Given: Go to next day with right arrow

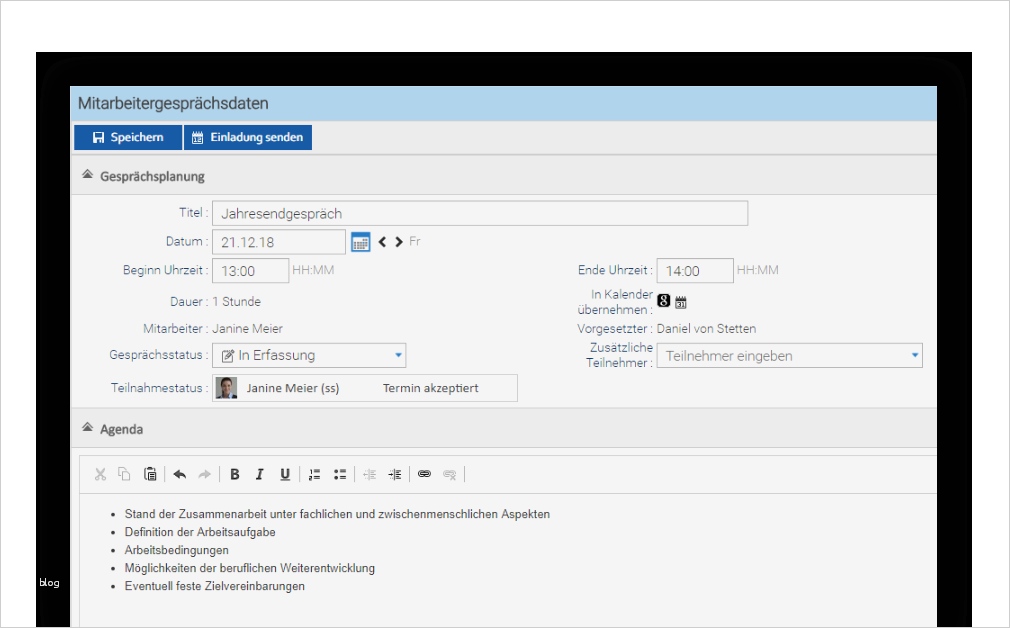Looking at the screenshot, I should coord(399,242).
